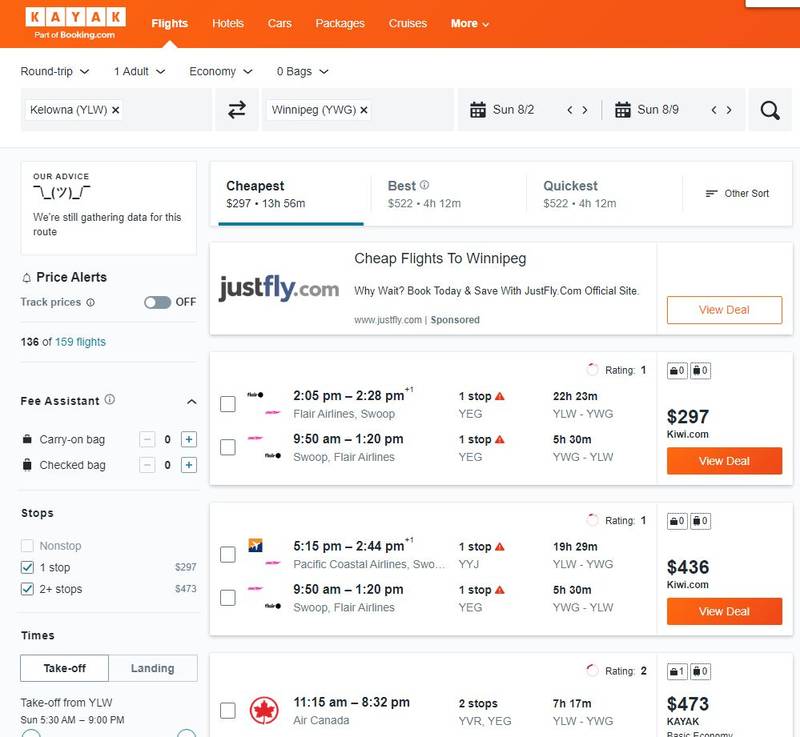Image resolution: width=800 pixels, height=737 pixels.
Task: Click the Price Alerts bell icon
Action: coord(27,278)
